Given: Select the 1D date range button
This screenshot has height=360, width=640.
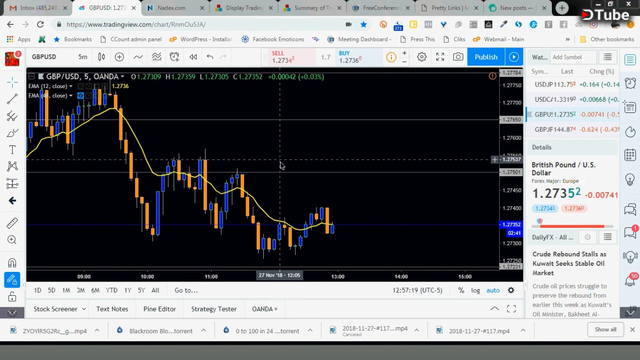Looking at the screenshot, I should click(x=38, y=291).
